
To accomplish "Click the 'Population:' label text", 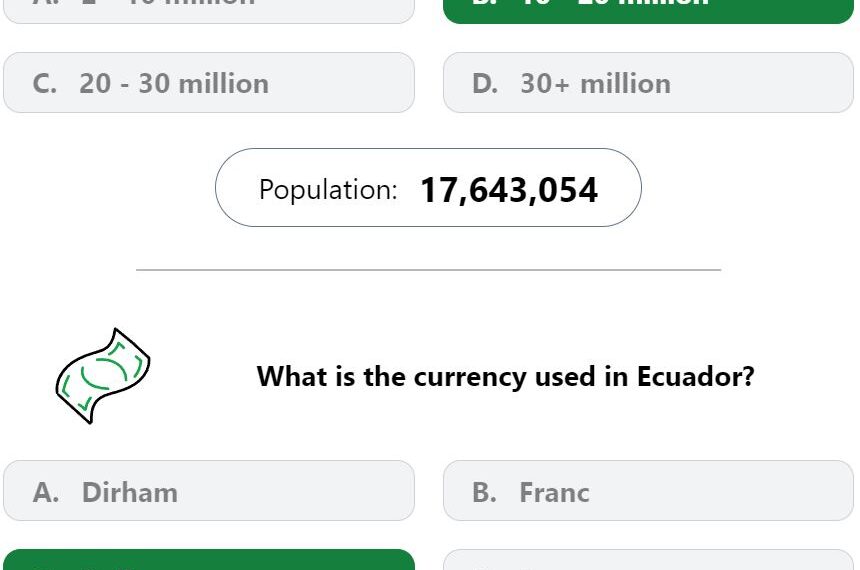I will pos(328,190).
